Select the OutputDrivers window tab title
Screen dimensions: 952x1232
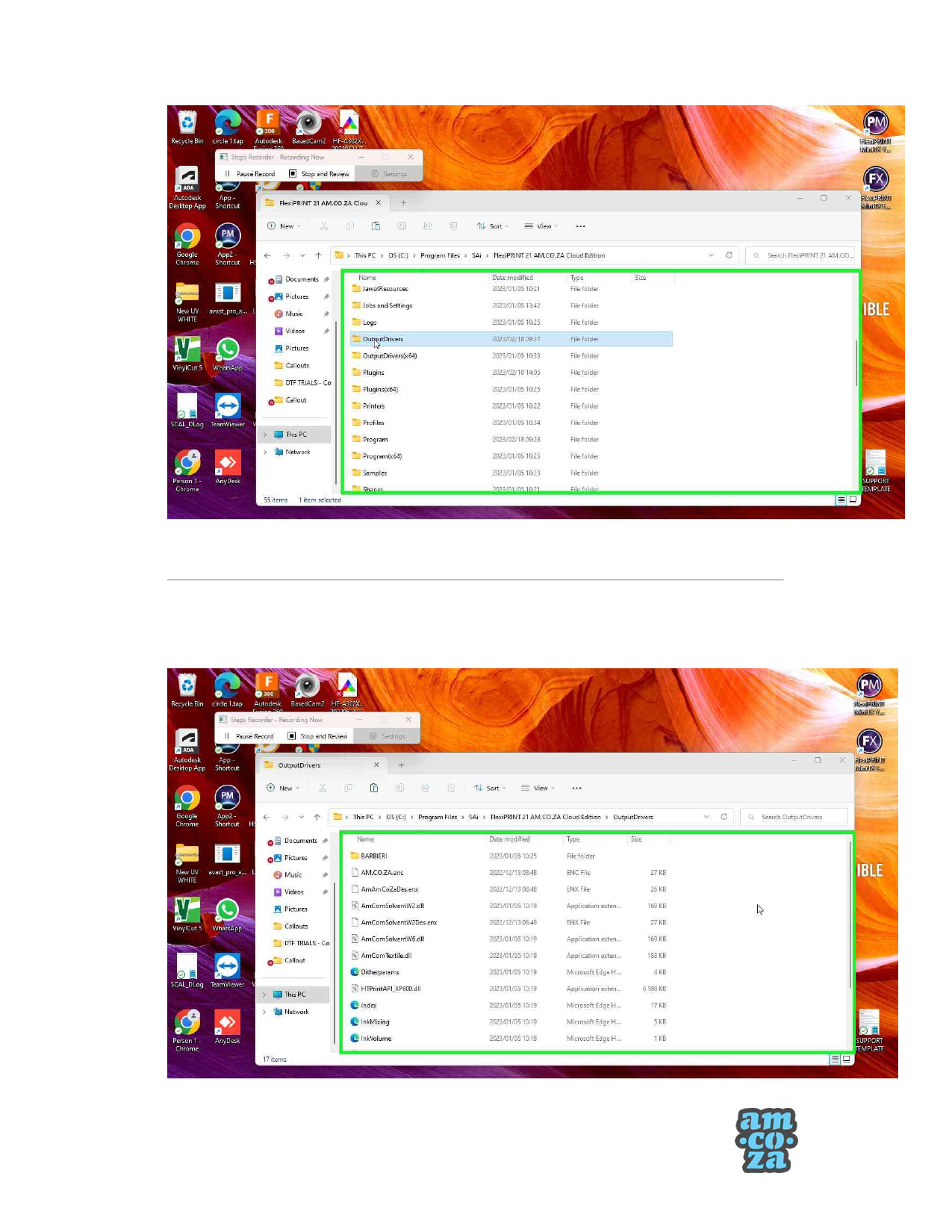pos(299,765)
